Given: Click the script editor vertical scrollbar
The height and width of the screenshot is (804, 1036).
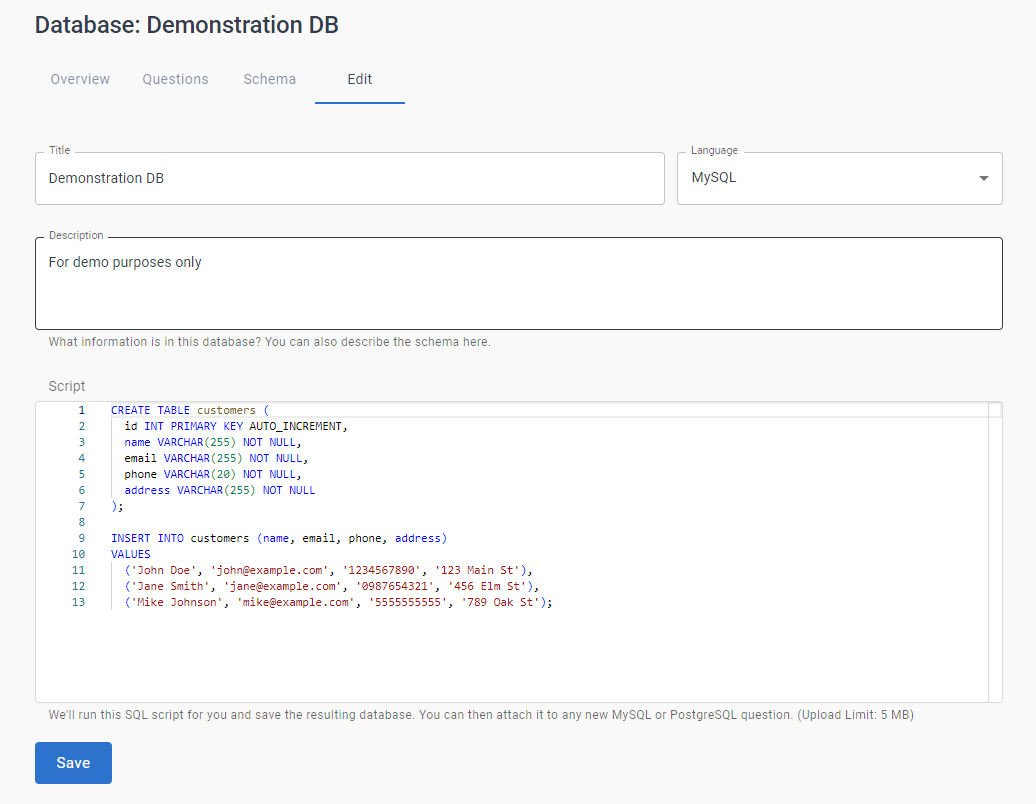Looking at the screenshot, I should pyautogui.click(x=994, y=550).
